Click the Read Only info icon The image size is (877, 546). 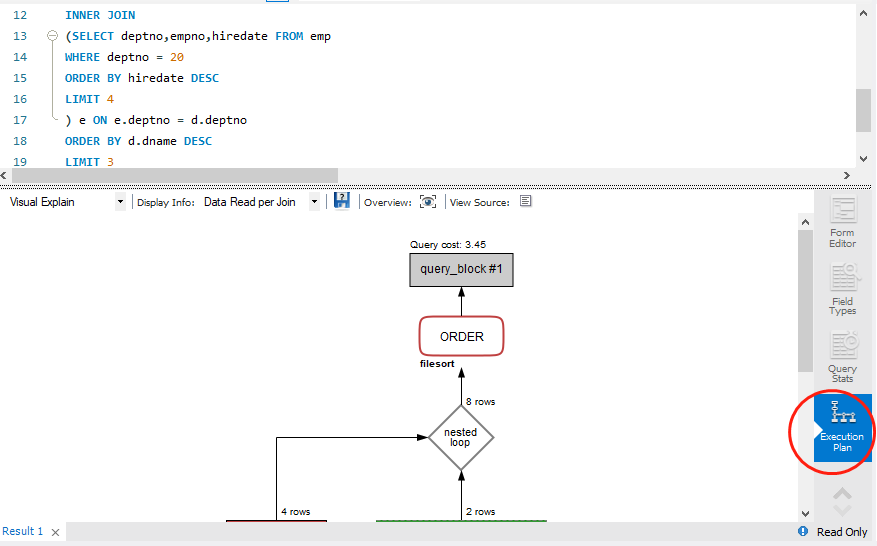803,531
